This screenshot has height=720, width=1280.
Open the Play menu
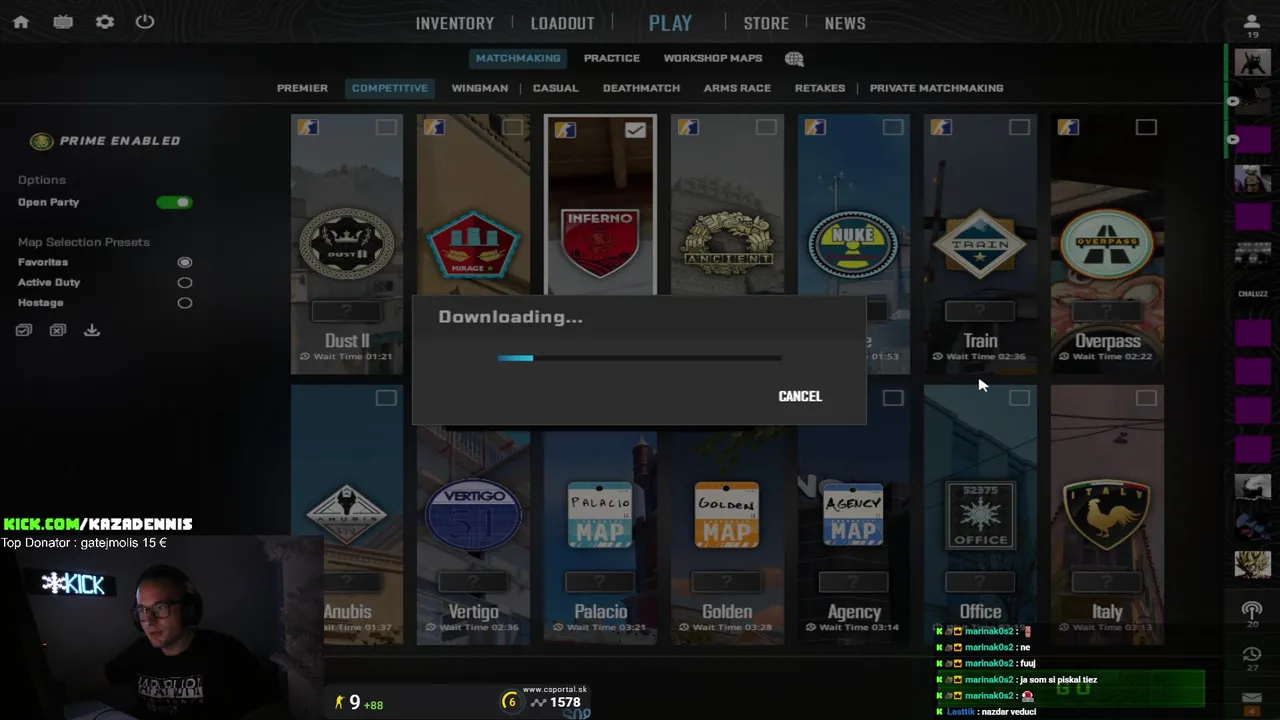click(x=670, y=23)
